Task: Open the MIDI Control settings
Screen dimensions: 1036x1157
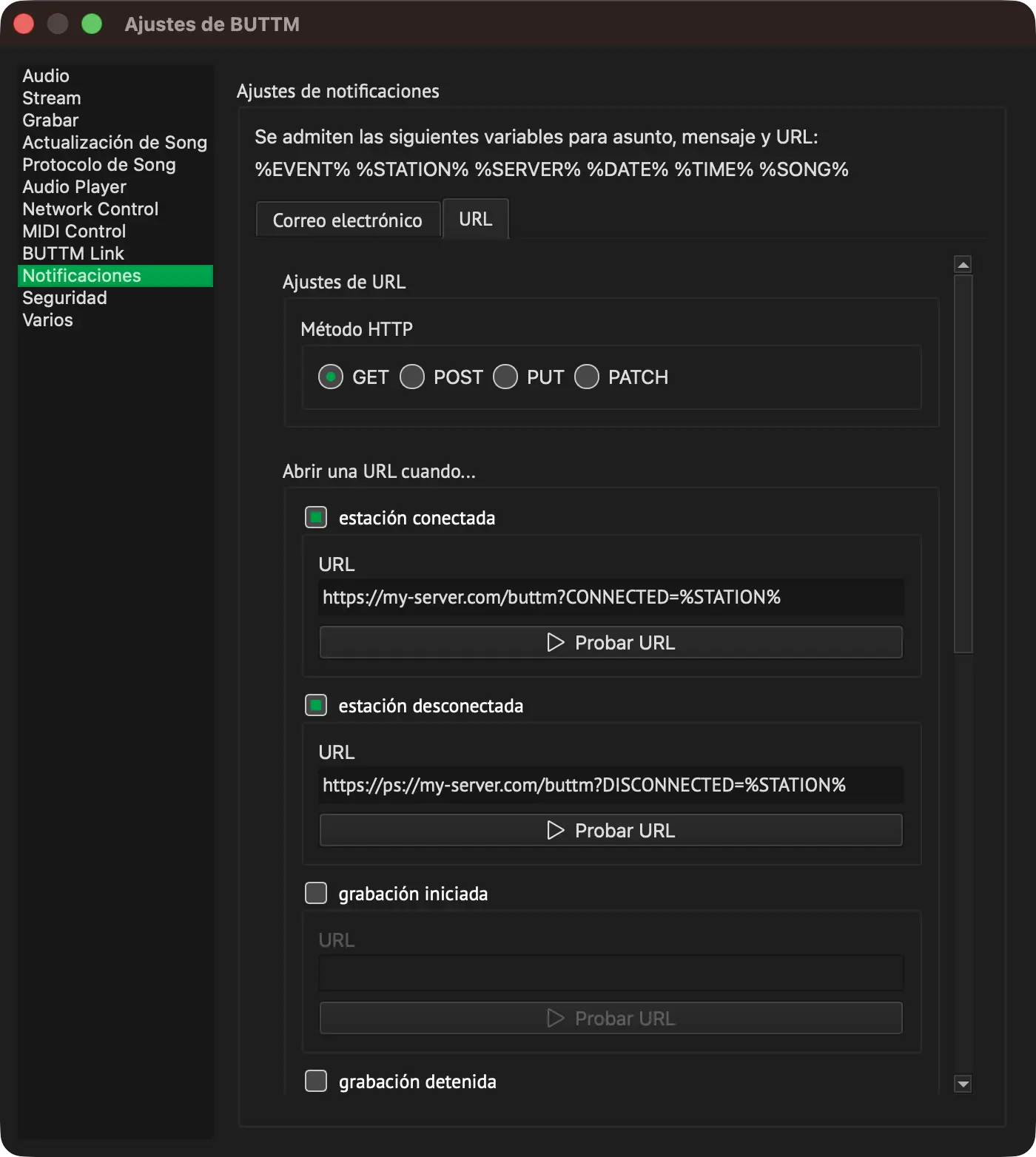Action: [x=115, y=232]
